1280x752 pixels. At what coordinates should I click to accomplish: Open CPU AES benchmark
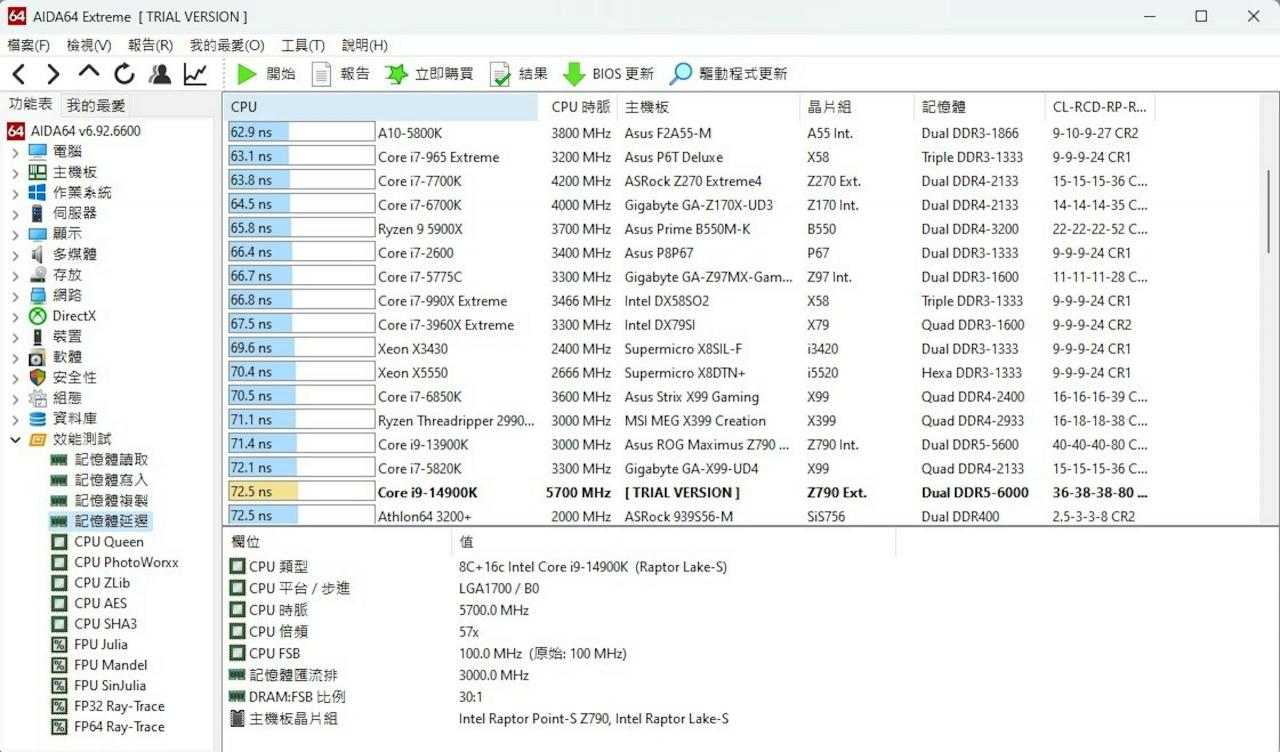pos(90,603)
